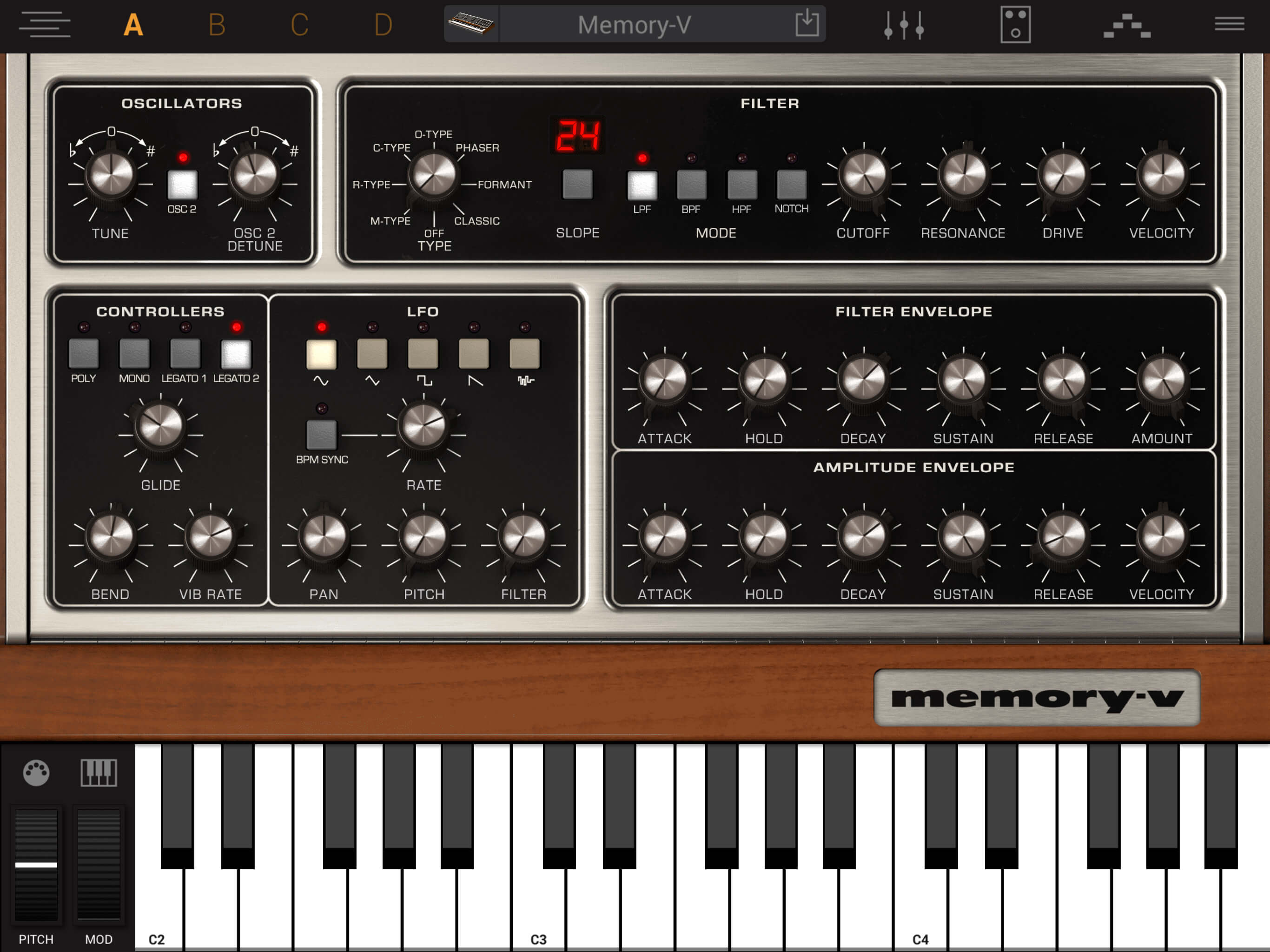Viewport: 1270px width, 952px height.
Task: Open the preset list menu icon
Action: (x=44, y=25)
